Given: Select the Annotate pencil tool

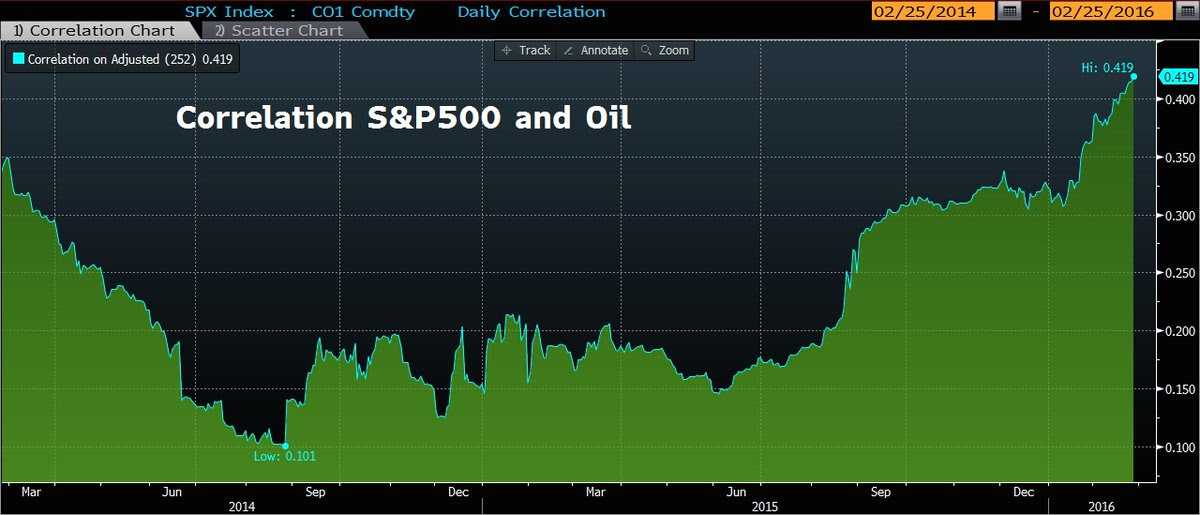Looking at the screenshot, I should 595,50.
